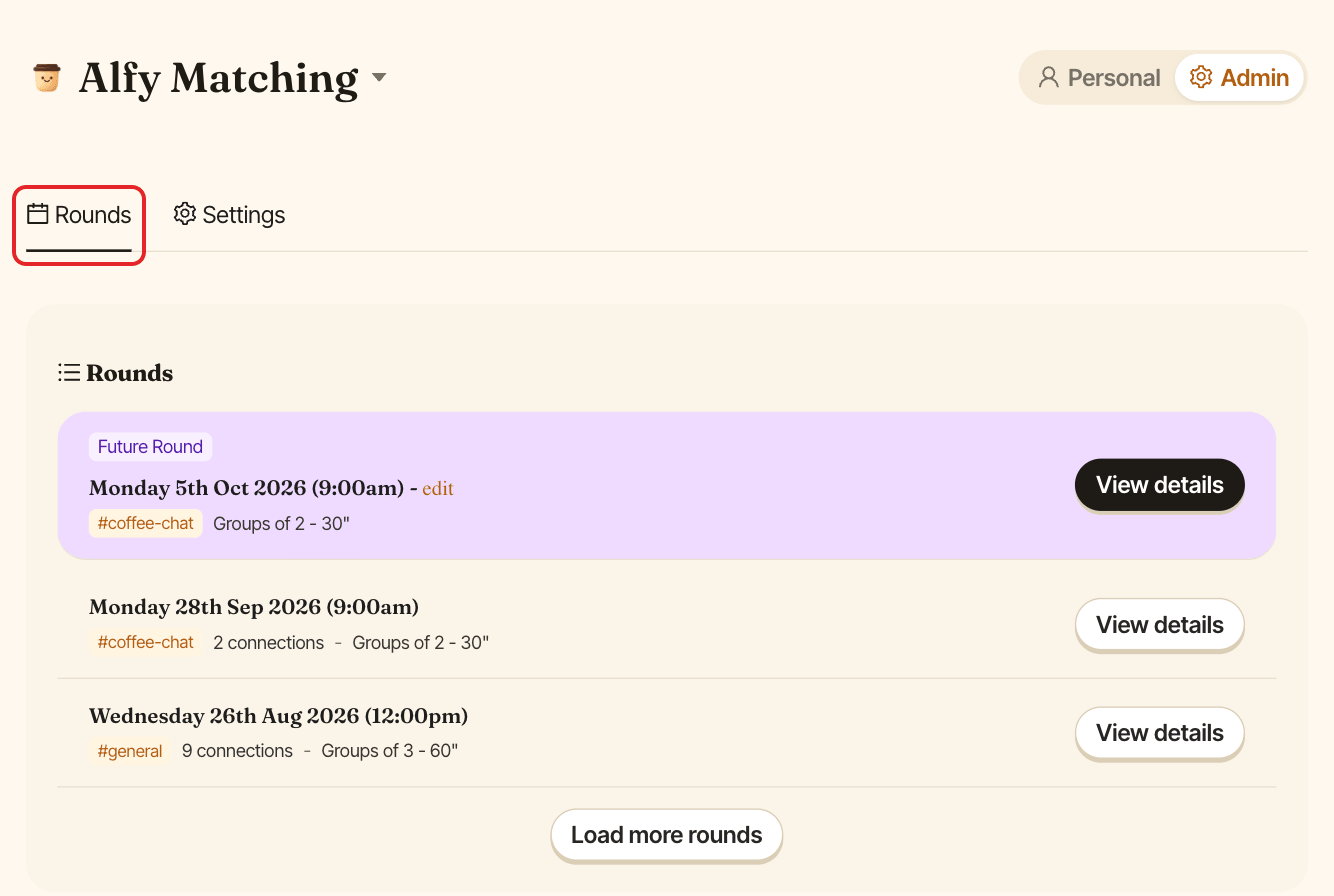Click #coffee-chat tag in 28th Sep round
Screen dimensions: 1334x896
tap(146, 643)
